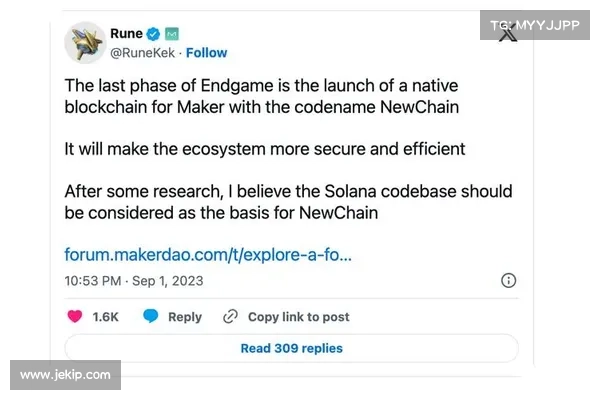Select 'Copy link to post' text
600x400 pixels.
(298, 316)
